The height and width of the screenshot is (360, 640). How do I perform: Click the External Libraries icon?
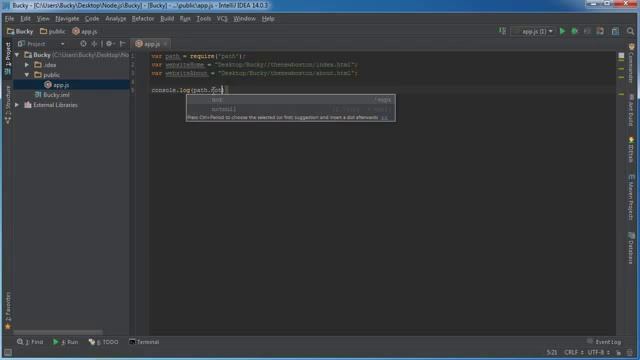[x=28, y=105]
